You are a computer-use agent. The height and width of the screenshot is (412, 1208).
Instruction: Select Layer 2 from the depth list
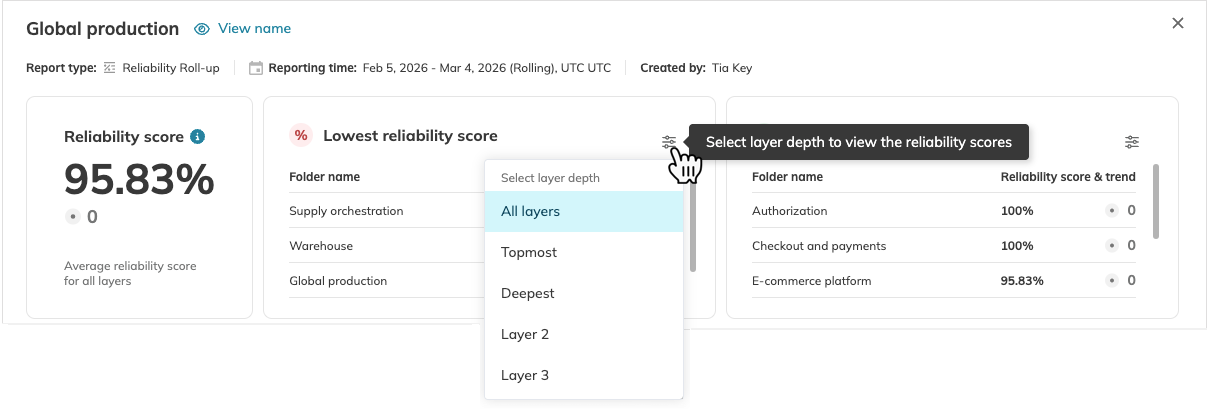click(x=583, y=334)
